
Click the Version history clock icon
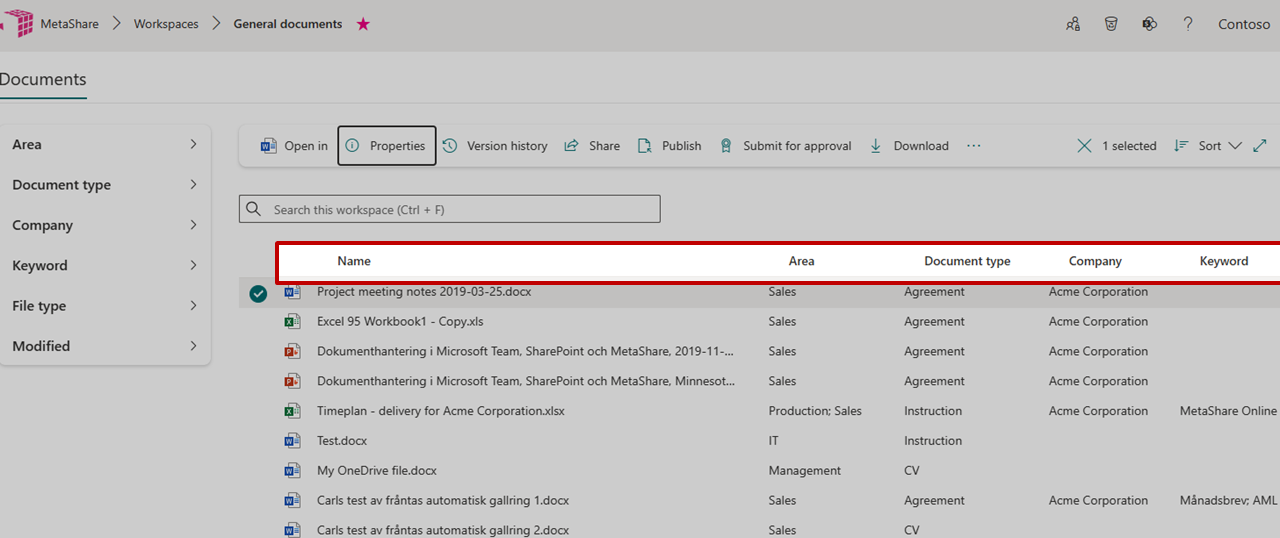[x=450, y=146]
